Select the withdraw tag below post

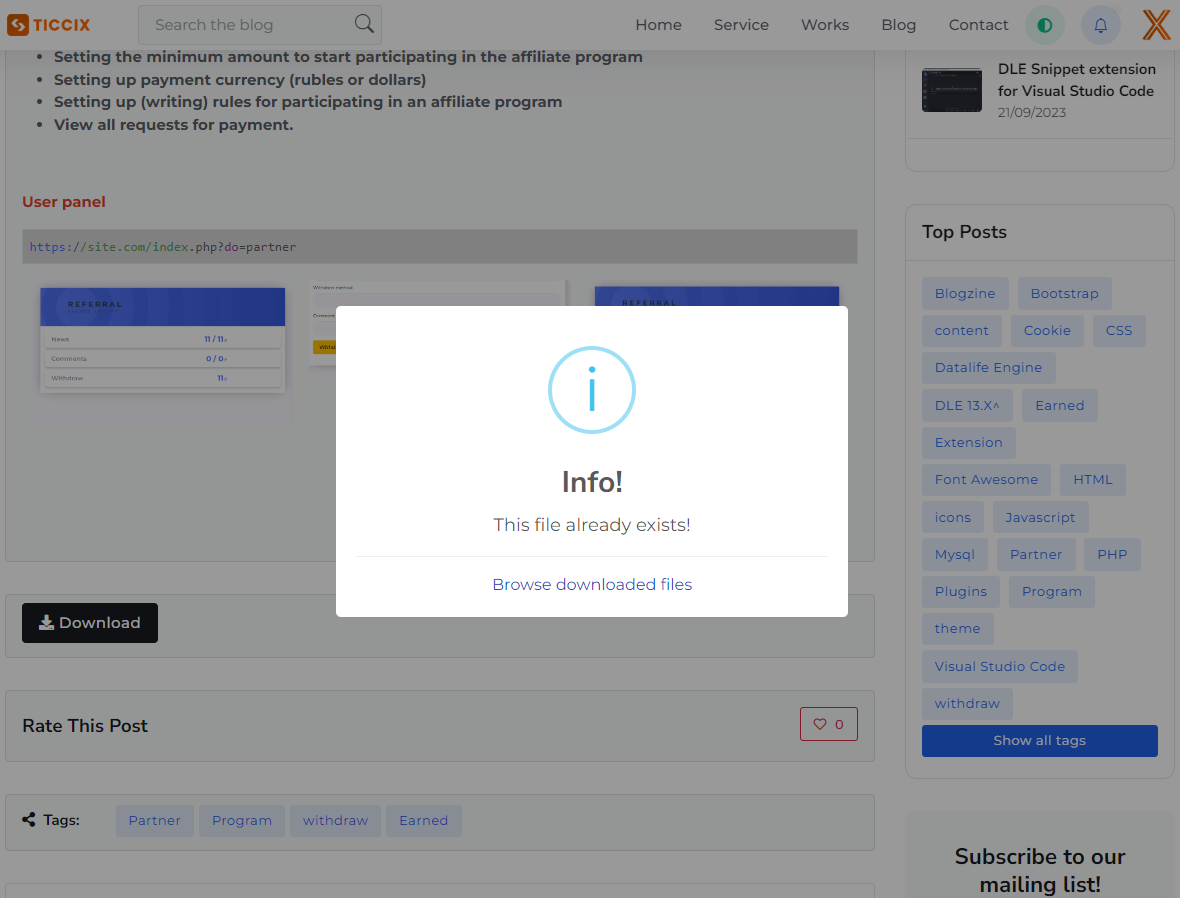[x=335, y=821]
